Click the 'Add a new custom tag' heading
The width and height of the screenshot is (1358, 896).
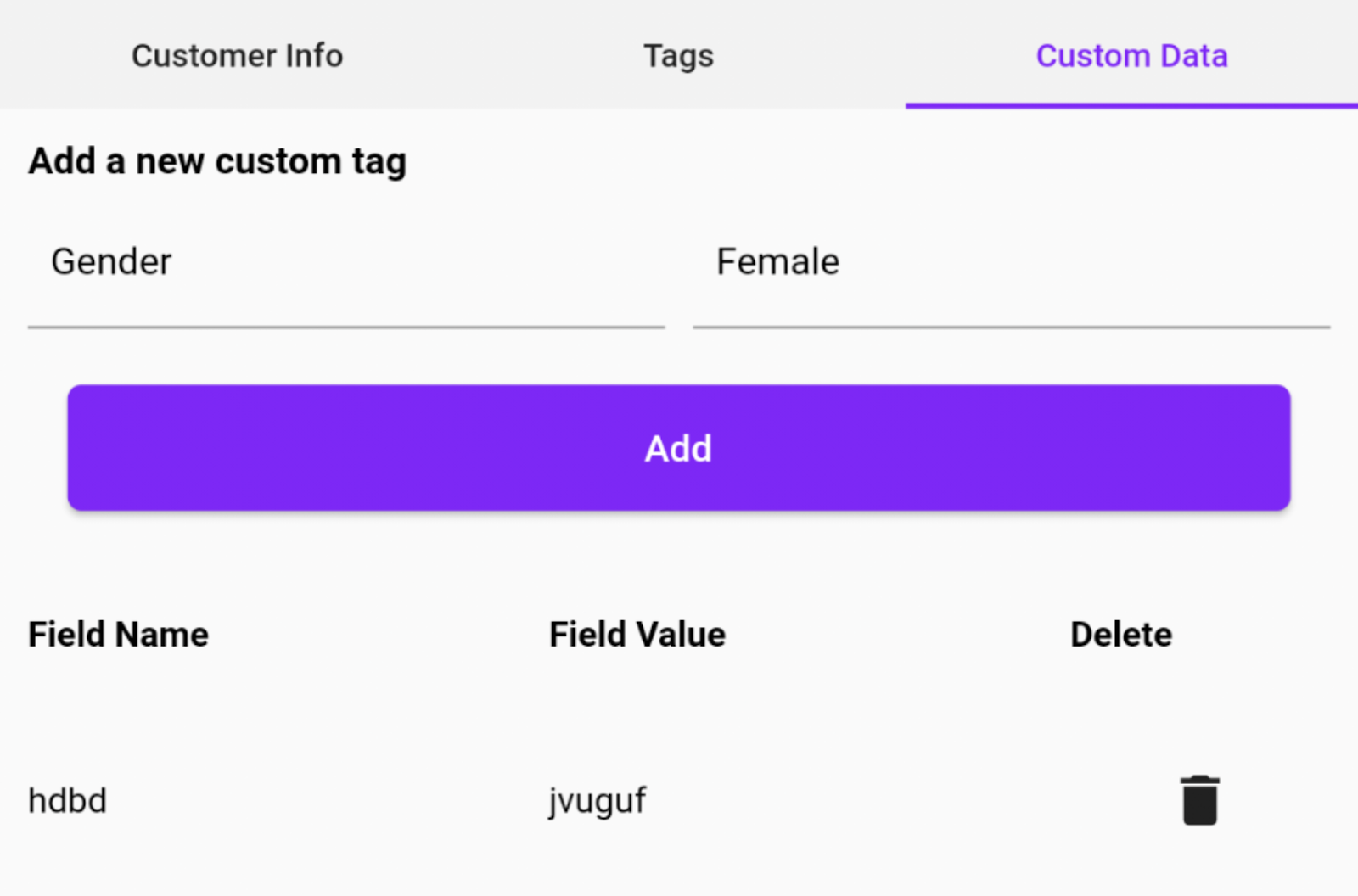coord(217,161)
